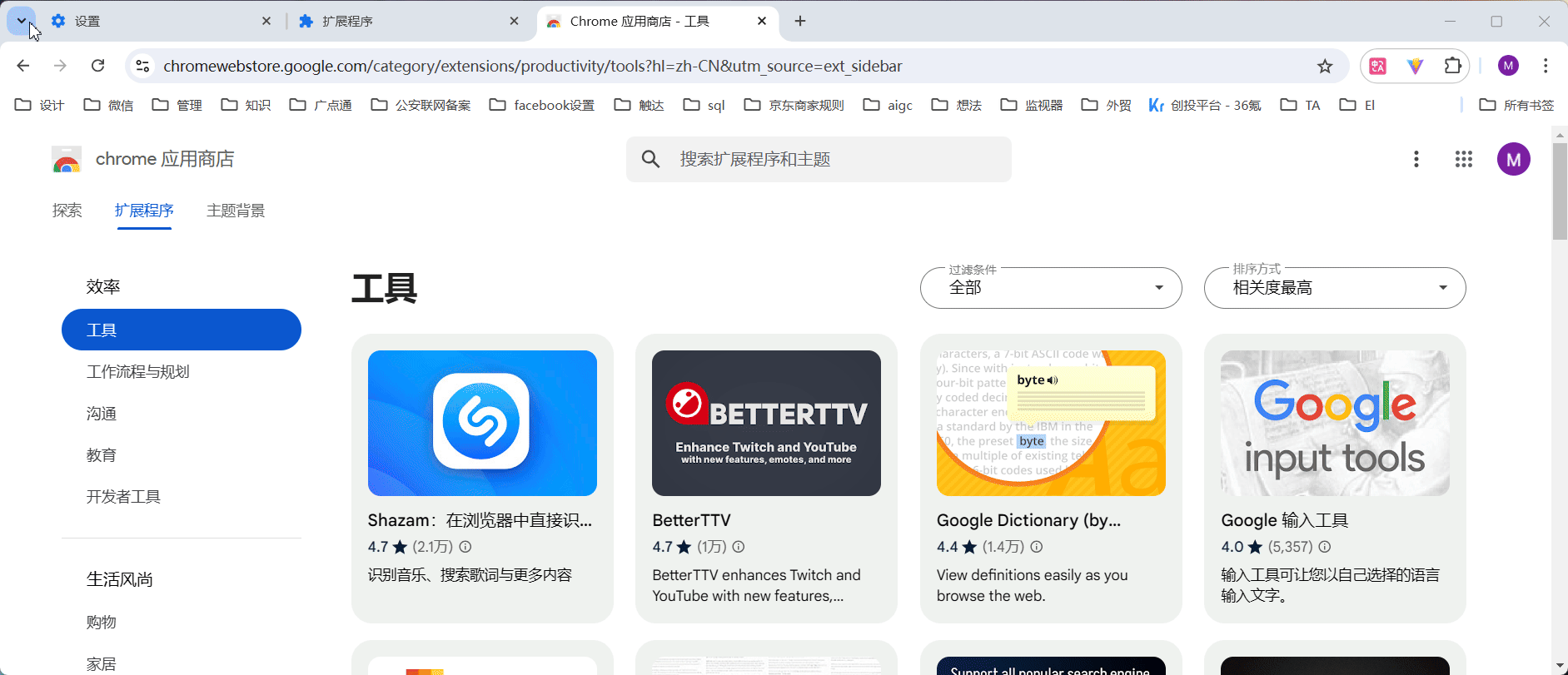Click the address bar URL
Image resolution: width=1568 pixels, height=675 pixels.
(x=533, y=66)
